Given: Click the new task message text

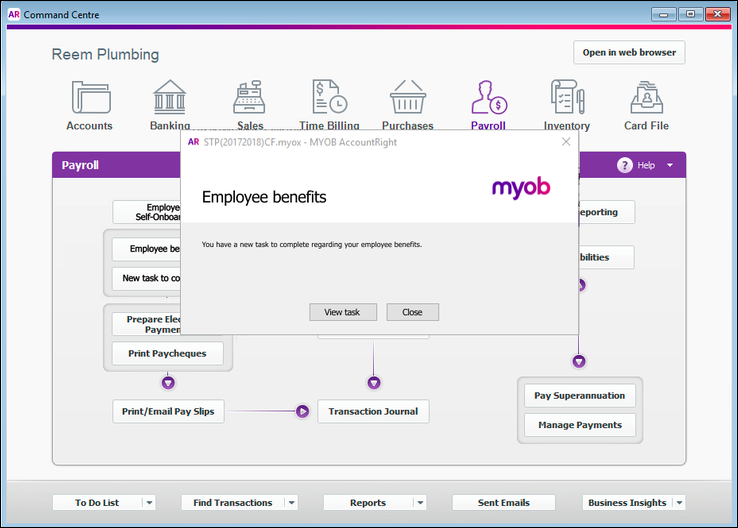Looking at the screenshot, I should (x=312, y=244).
